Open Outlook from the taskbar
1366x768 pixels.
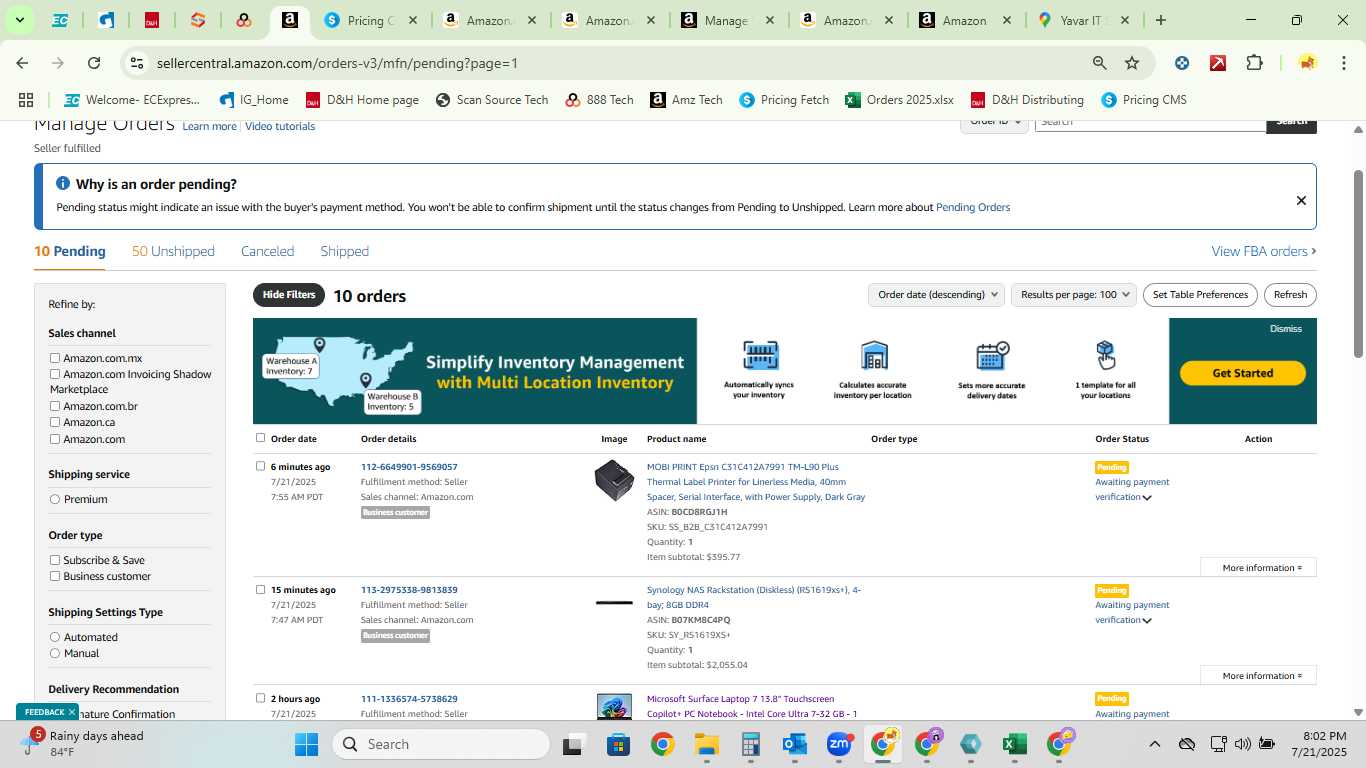point(795,744)
